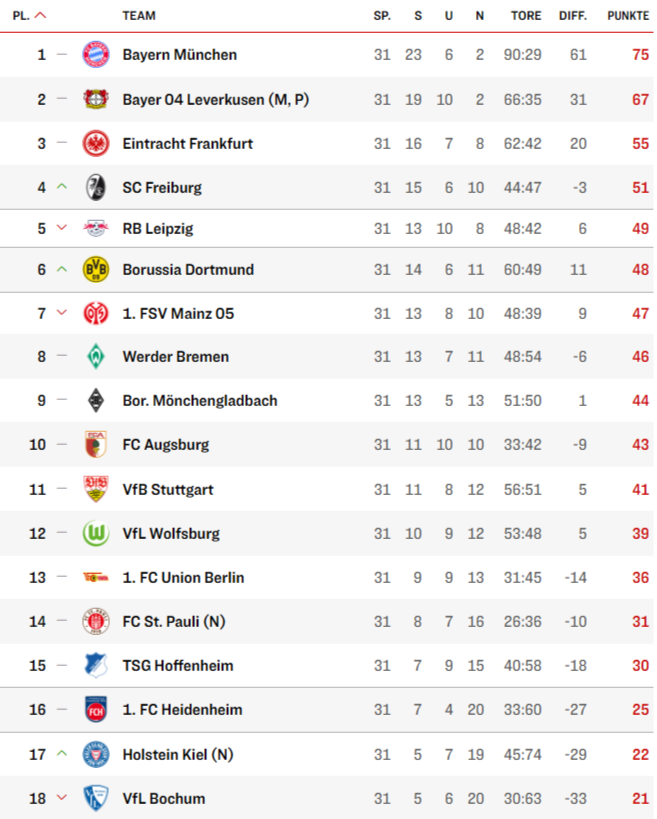Click the TEAM column header
This screenshot has height=819, width=657.
(139, 16)
